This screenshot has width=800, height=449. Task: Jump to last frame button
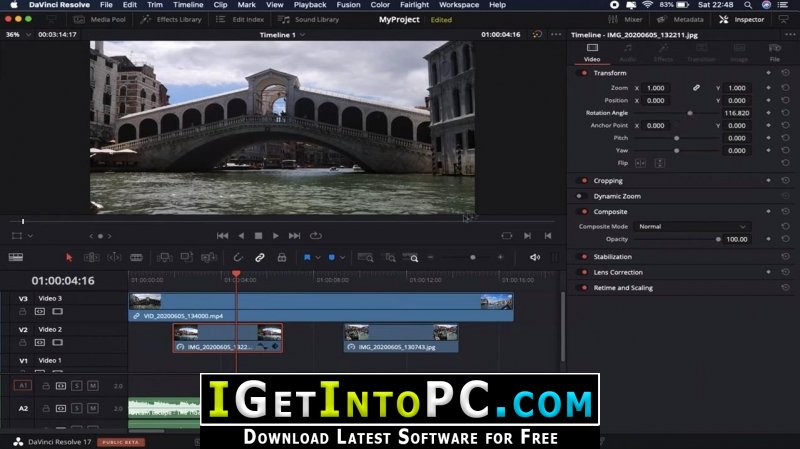294,236
